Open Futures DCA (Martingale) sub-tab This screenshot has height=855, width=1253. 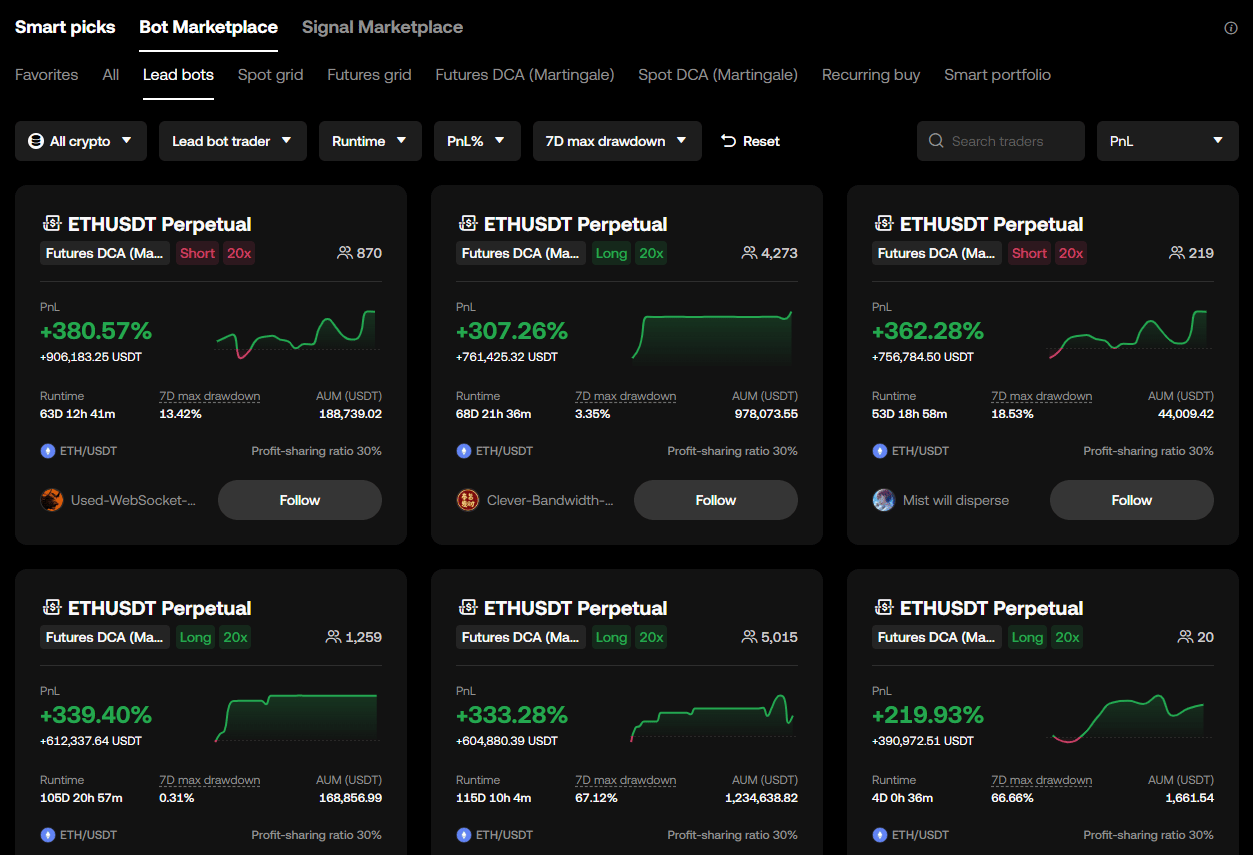tap(525, 75)
